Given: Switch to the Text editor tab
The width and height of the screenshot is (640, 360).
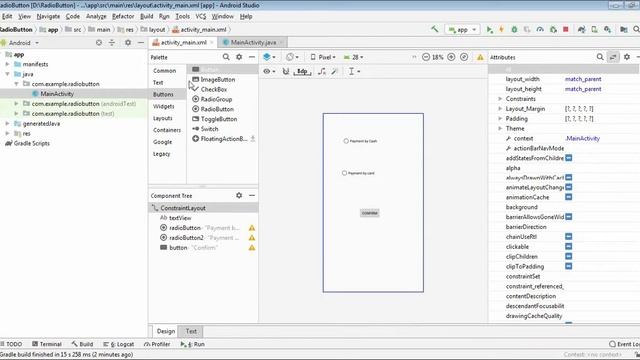Looking at the screenshot, I should tap(191, 331).
